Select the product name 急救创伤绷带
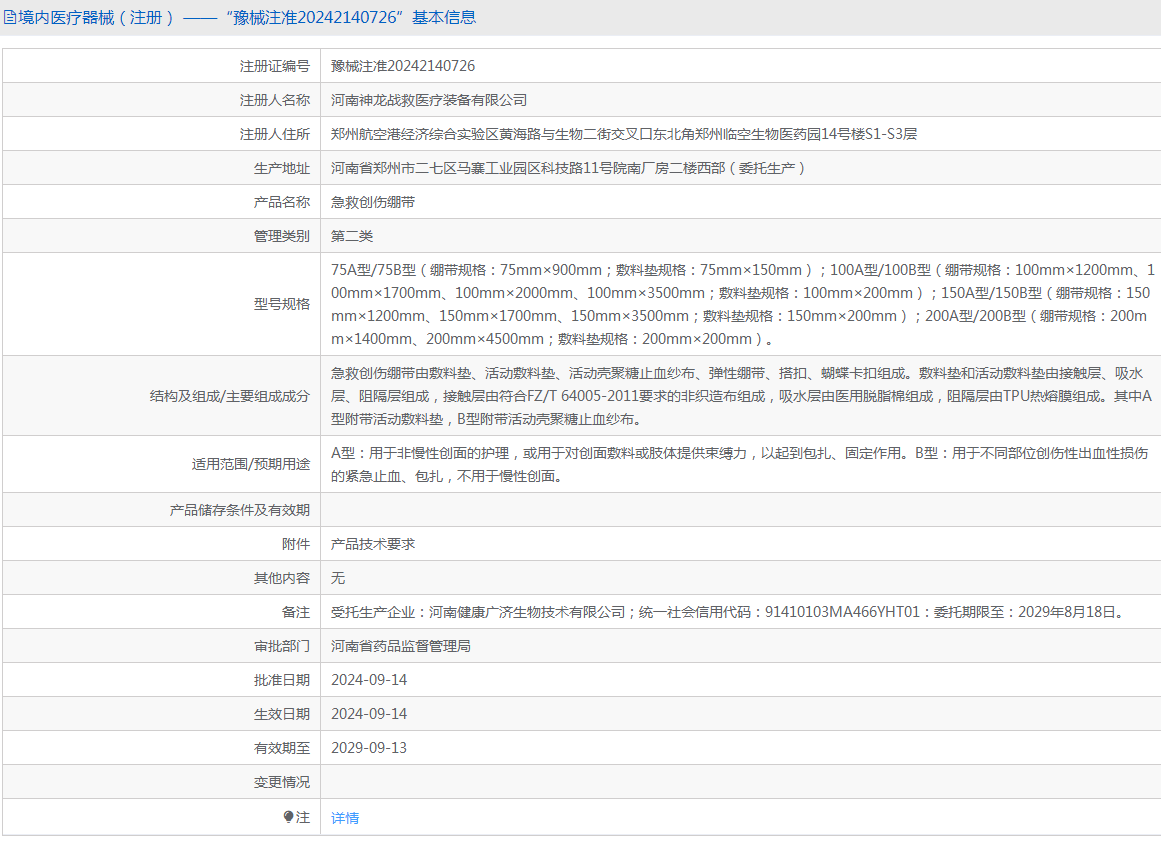The width and height of the screenshot is (1161, 848). 373,202
